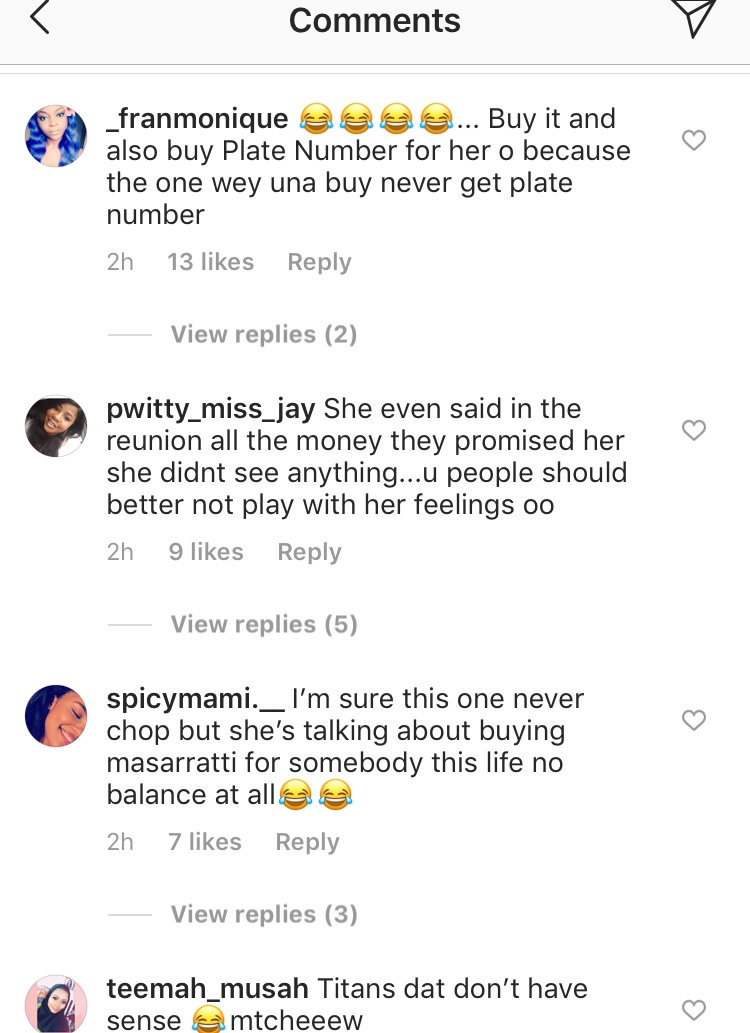
Task: Open the pwitty_miss_jay username link
Action: tap(211, 409)
